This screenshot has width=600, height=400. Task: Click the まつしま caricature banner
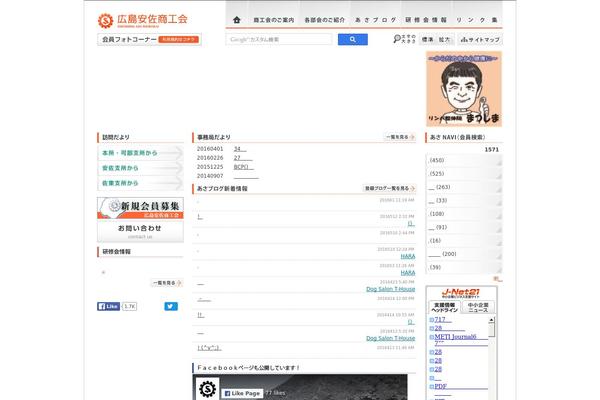point(464,89)
